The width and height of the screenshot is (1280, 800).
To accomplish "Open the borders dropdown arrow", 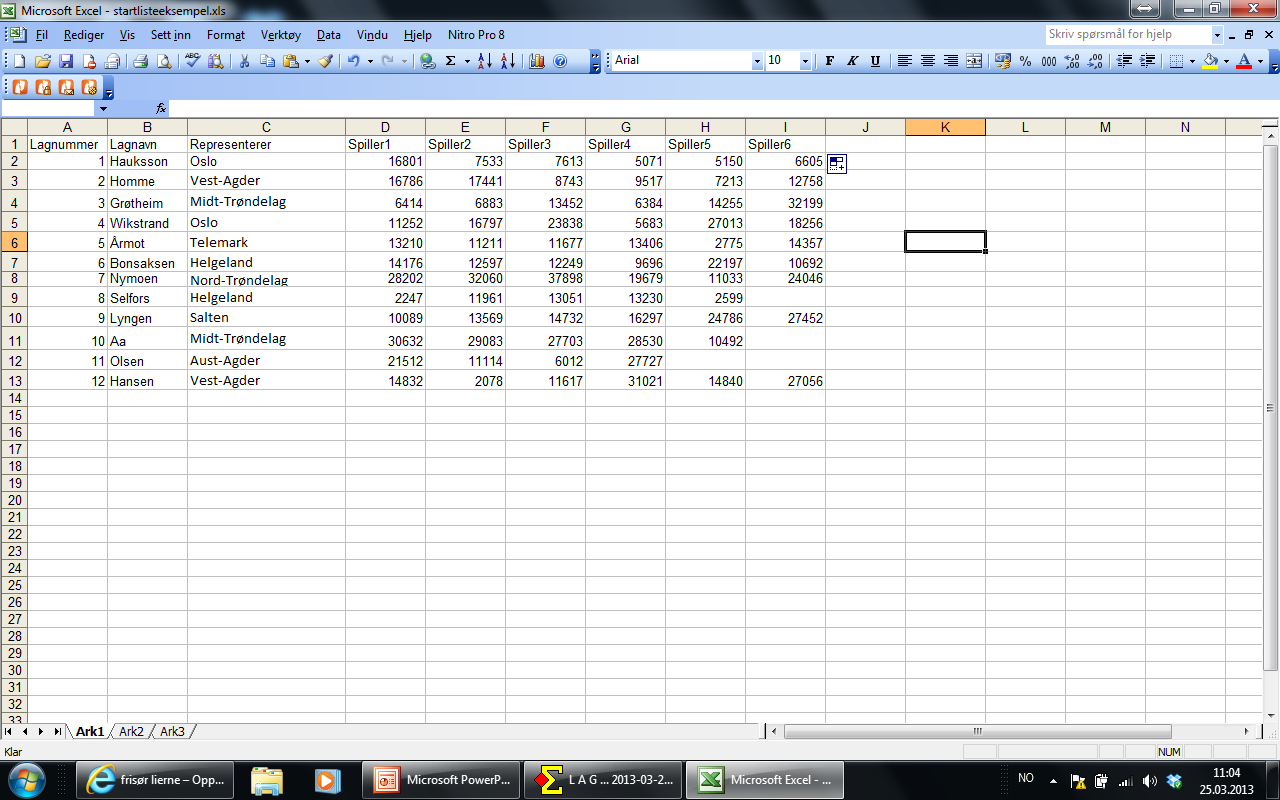I will (1192, 61).
